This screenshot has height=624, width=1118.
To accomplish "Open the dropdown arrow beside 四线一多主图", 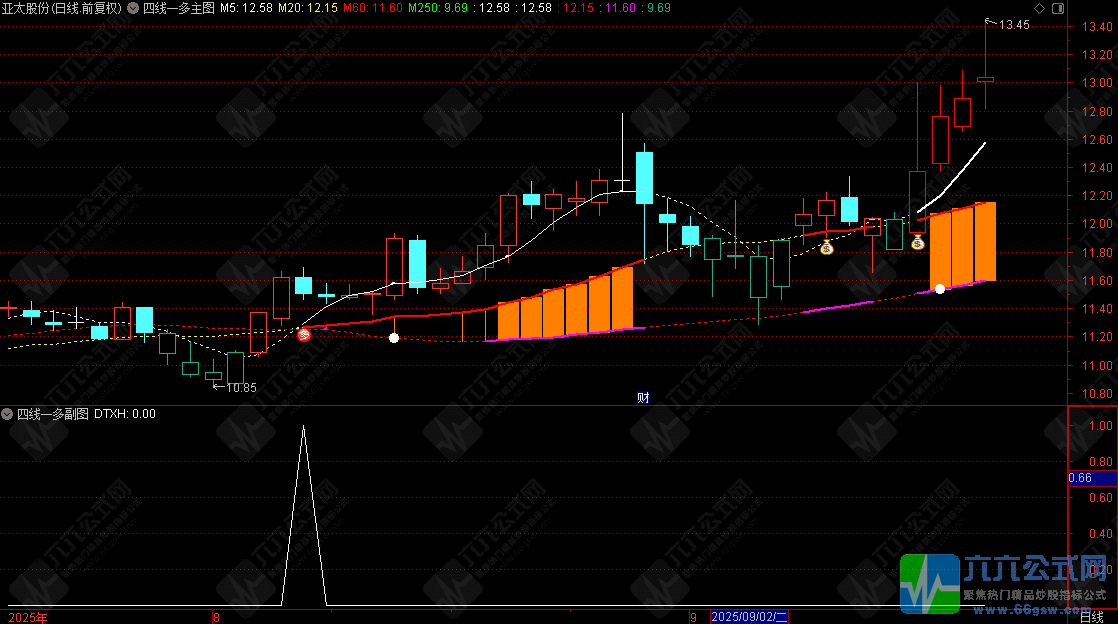I will pos(133,8).
